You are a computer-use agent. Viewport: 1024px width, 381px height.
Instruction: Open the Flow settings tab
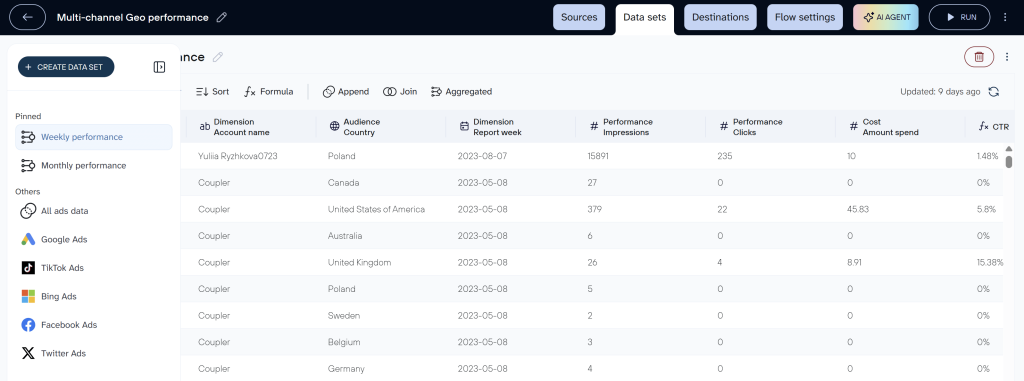coord(805,18)
